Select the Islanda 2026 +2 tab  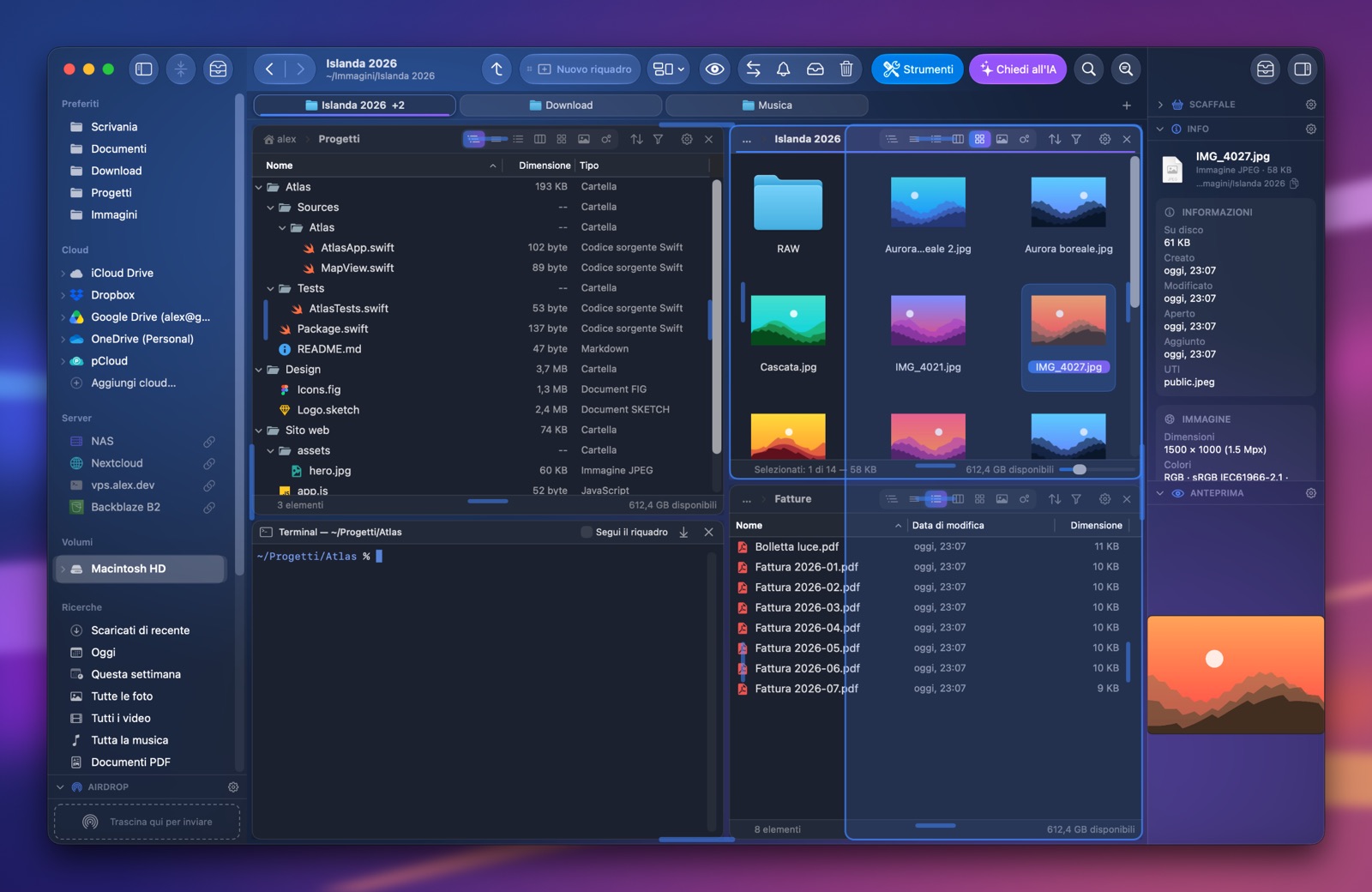coord(355,105)
